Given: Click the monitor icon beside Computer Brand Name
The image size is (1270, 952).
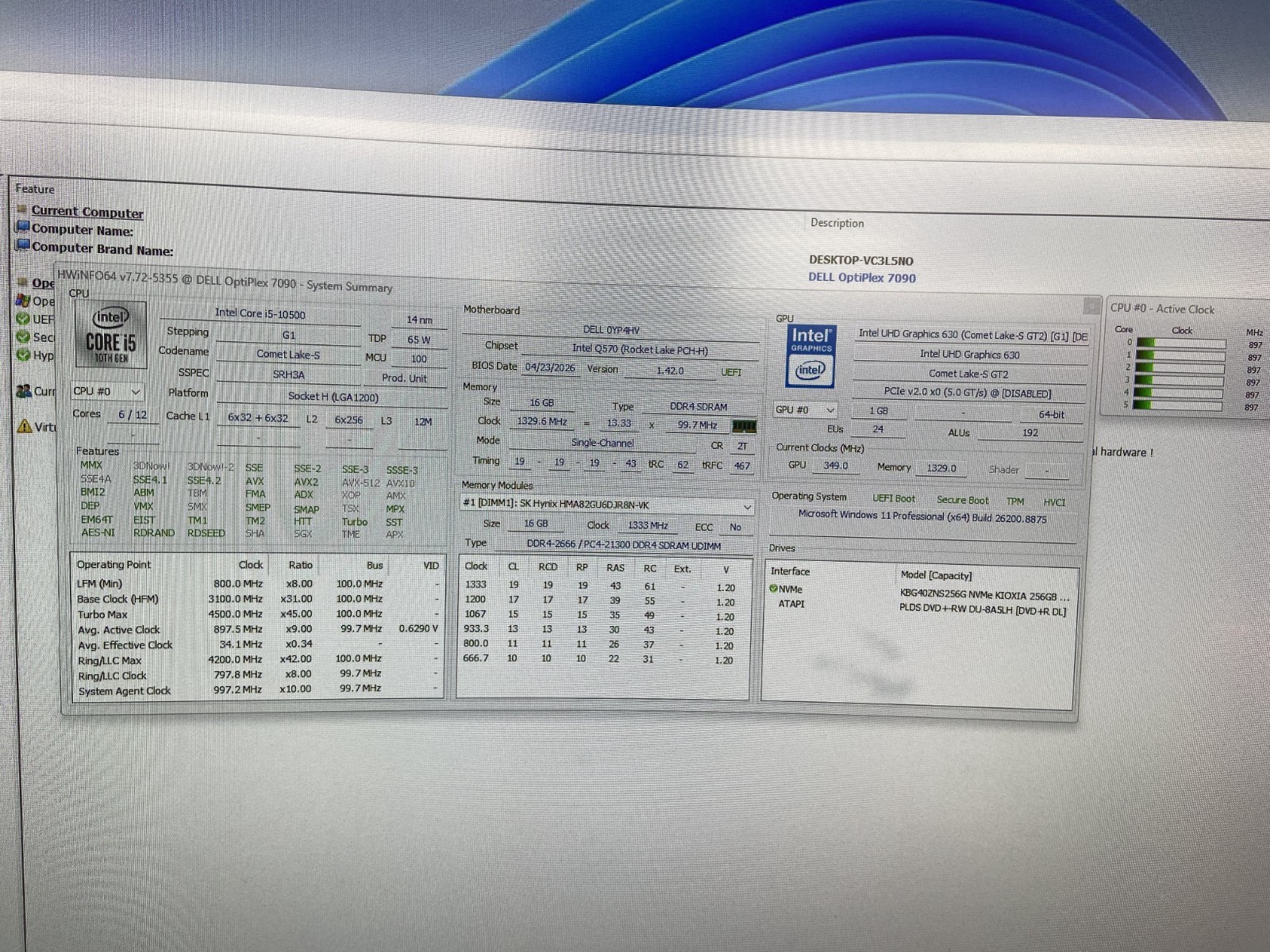Looking at the screenshot, I should [23, 246].
